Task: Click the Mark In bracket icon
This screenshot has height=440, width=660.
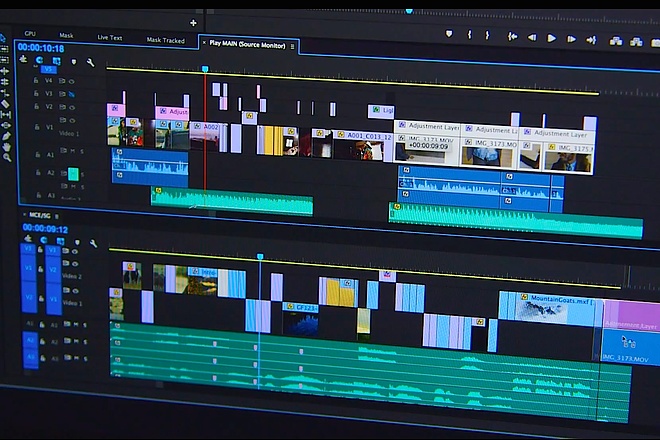Action: (x=469, y=35)
